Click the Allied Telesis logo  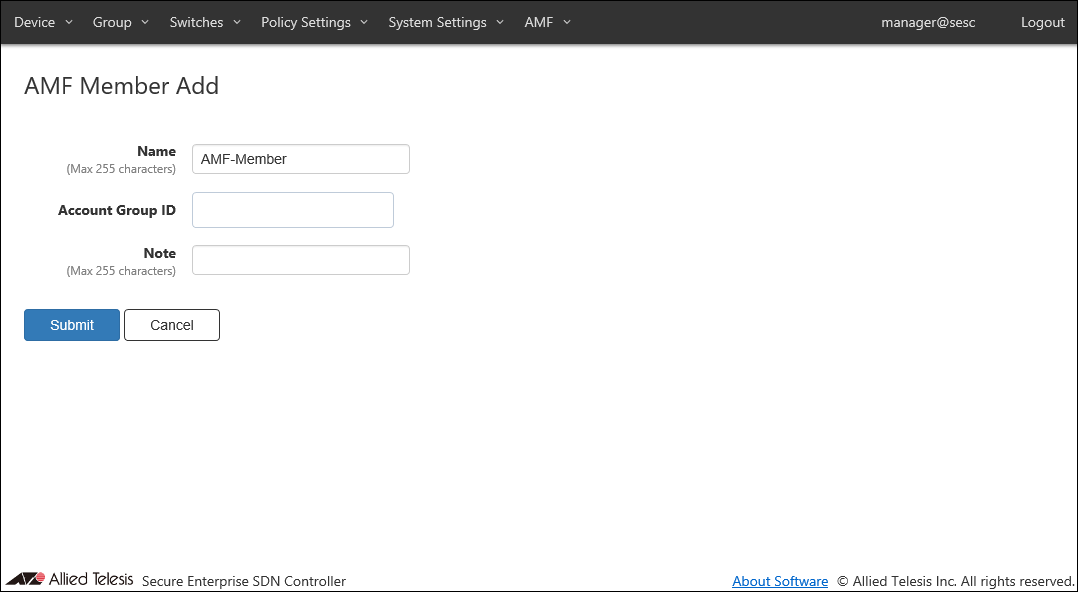click(x=69, y=580)
